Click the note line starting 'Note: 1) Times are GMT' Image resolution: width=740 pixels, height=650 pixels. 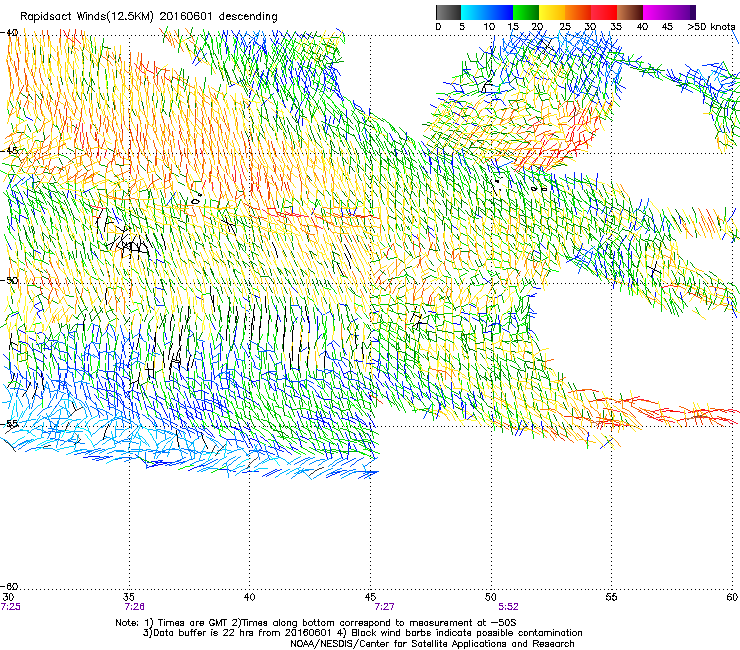316,623
